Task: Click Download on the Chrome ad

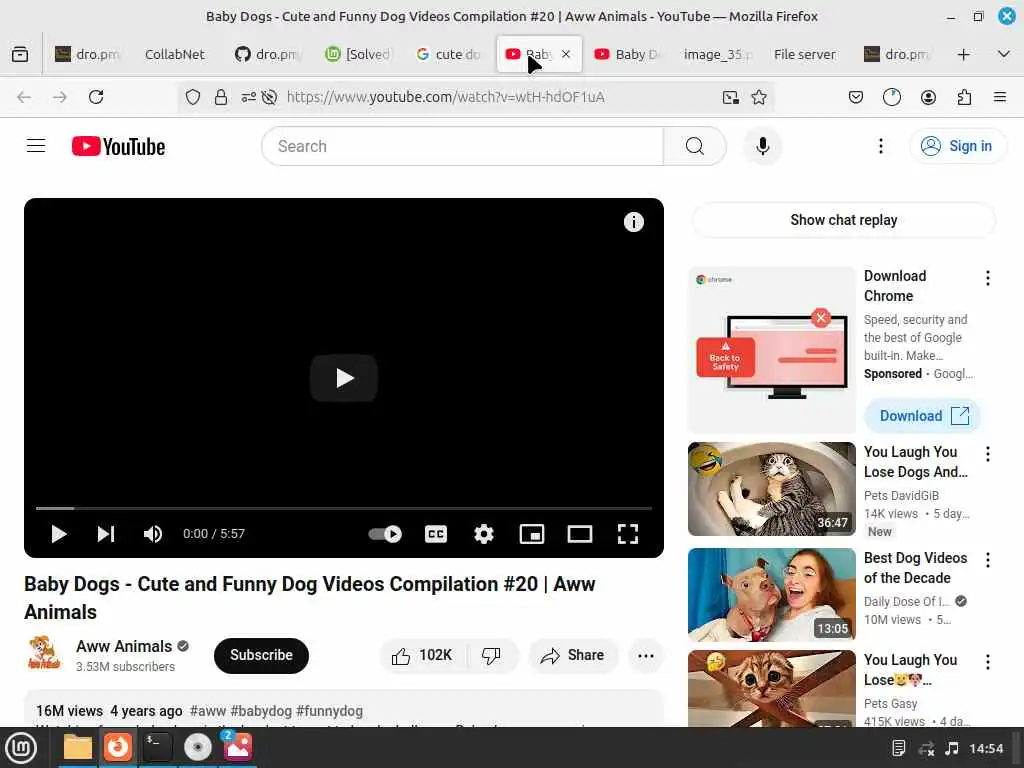Action: click(922, 416)
